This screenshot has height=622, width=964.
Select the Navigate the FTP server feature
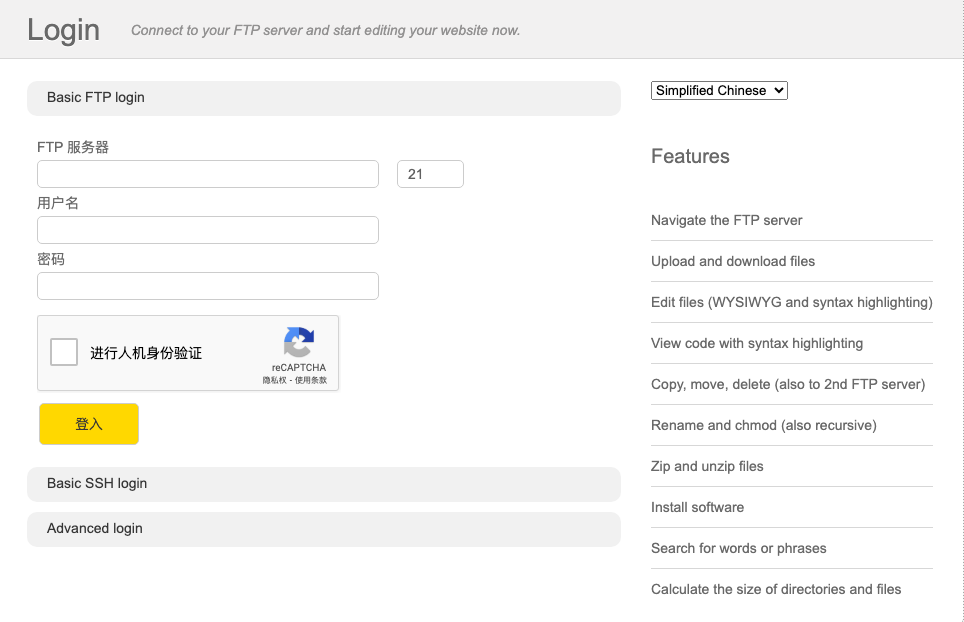pyautogui.click(x=727, y=220)
